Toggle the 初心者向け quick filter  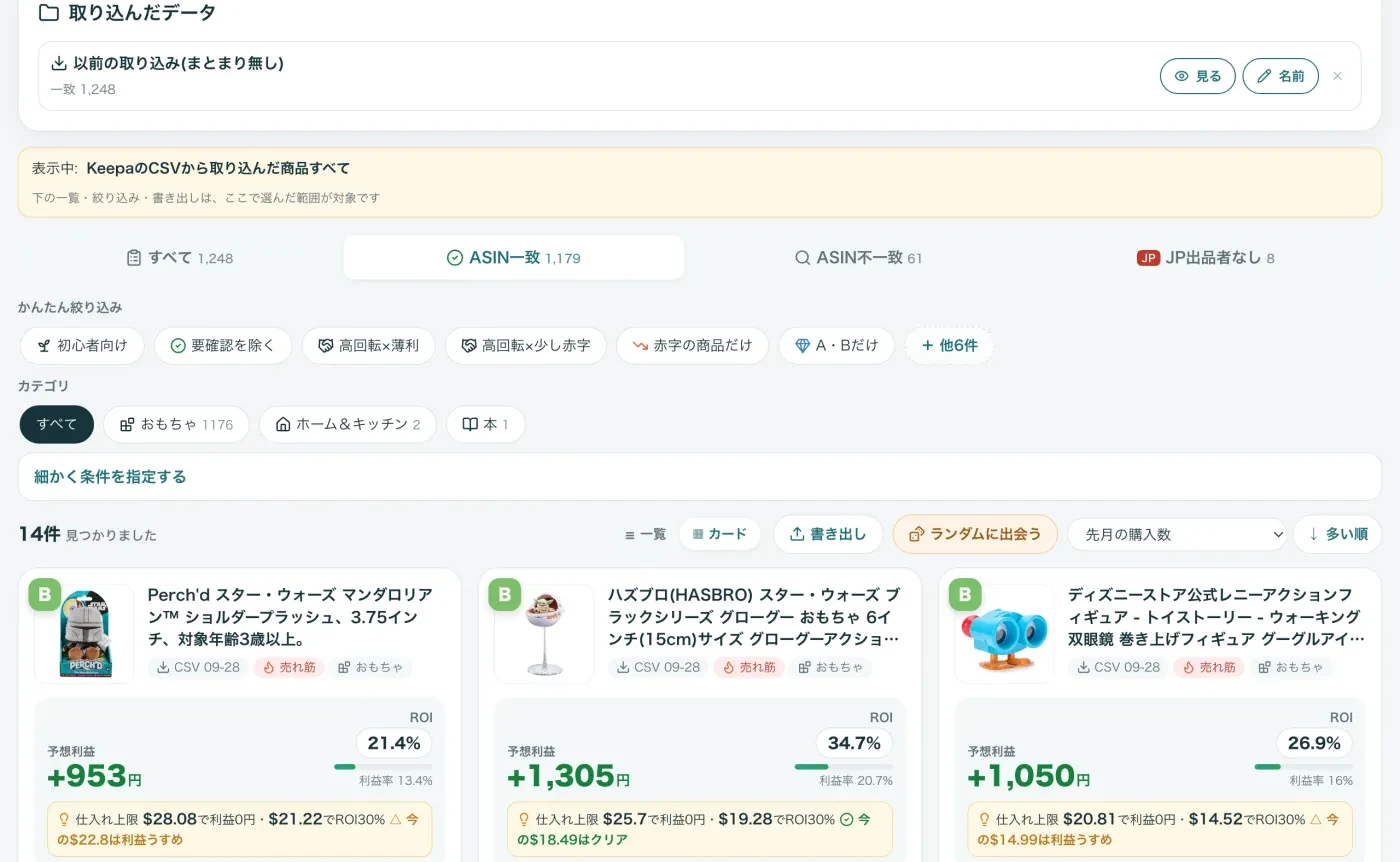click(x=82, y=346)
